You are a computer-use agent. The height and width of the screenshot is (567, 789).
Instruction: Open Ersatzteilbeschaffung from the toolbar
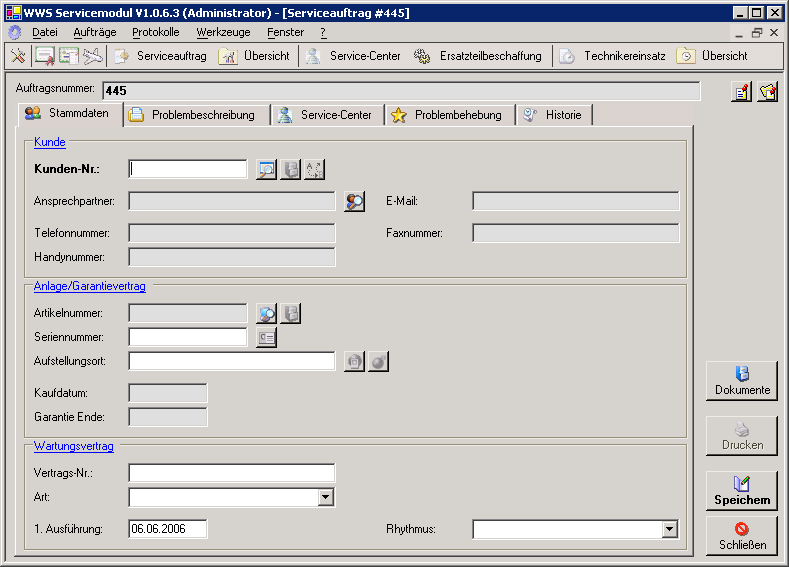[478, 56]
